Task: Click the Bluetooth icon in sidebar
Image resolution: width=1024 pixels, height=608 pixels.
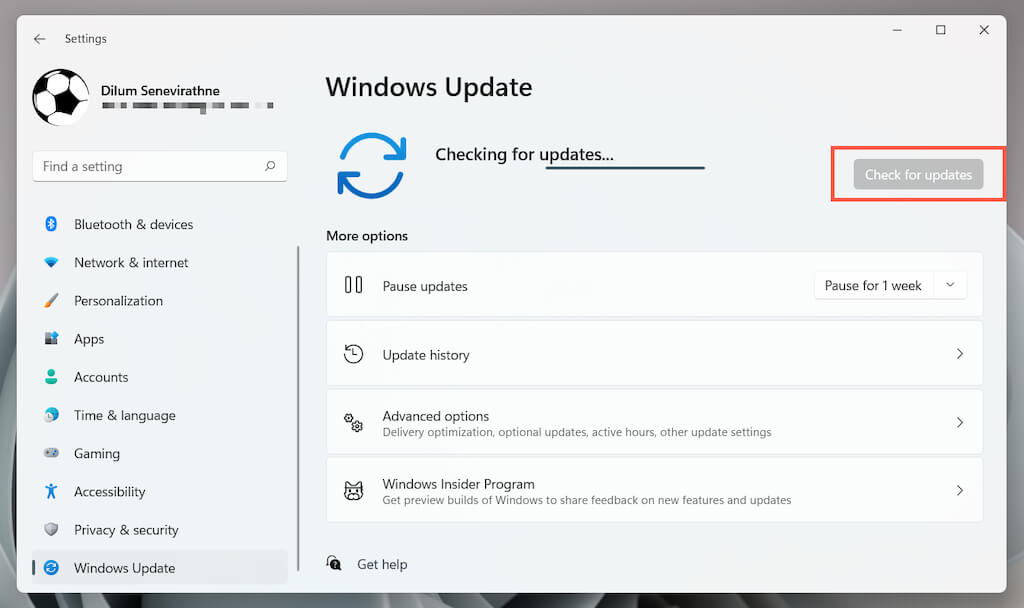Action: coord(51,224)
